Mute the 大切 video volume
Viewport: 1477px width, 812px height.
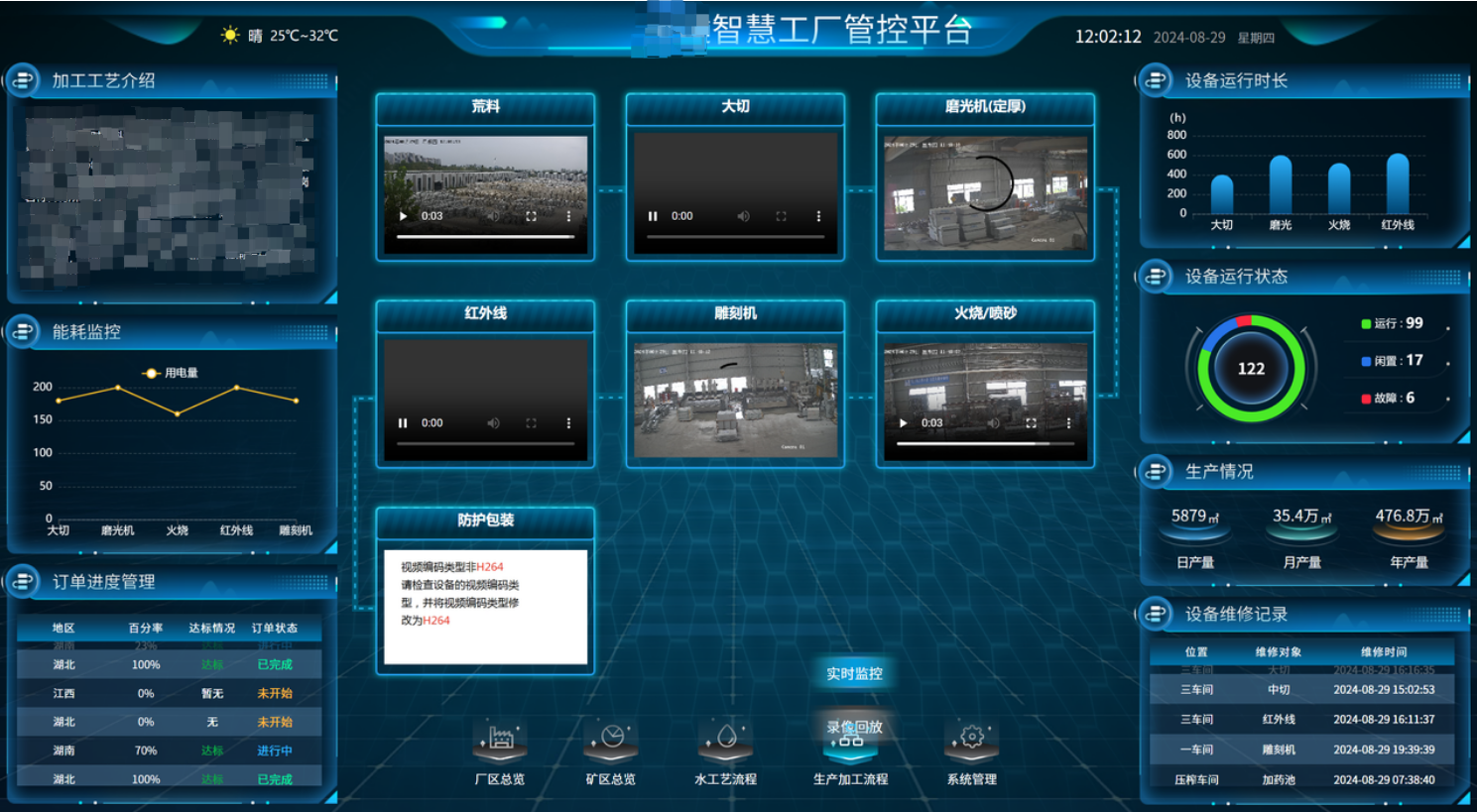point(743,216)
